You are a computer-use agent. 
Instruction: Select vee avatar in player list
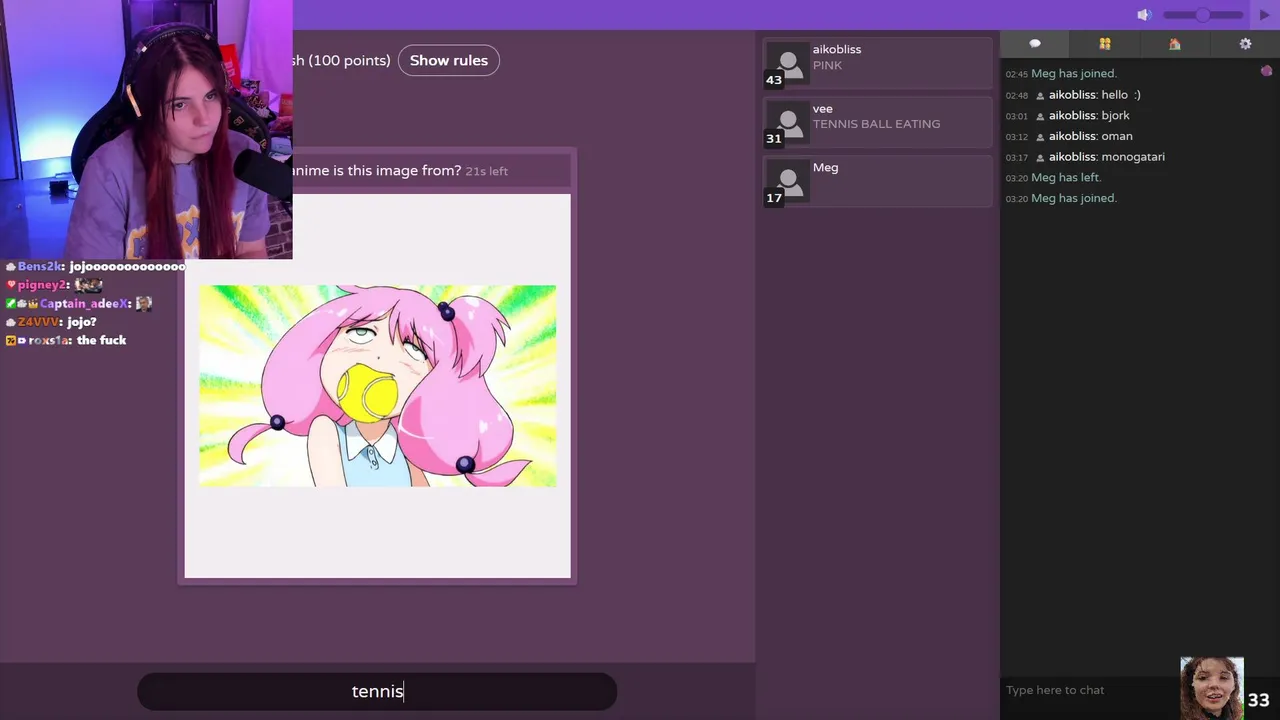(788, 123)
